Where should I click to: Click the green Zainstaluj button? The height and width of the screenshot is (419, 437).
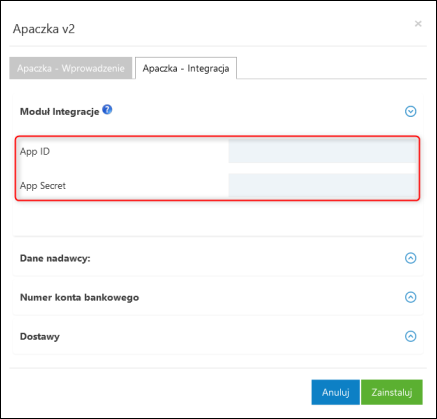pos(392,392)
